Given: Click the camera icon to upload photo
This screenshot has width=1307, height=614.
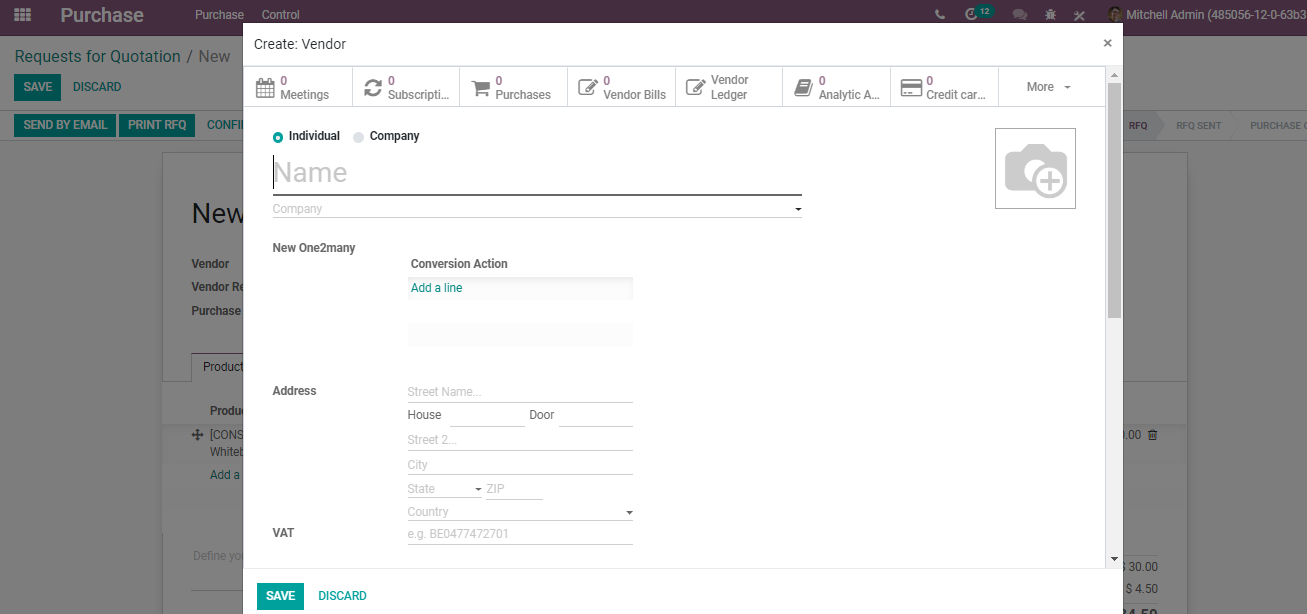Looking at the screenshot, I should coord(1035,168).
